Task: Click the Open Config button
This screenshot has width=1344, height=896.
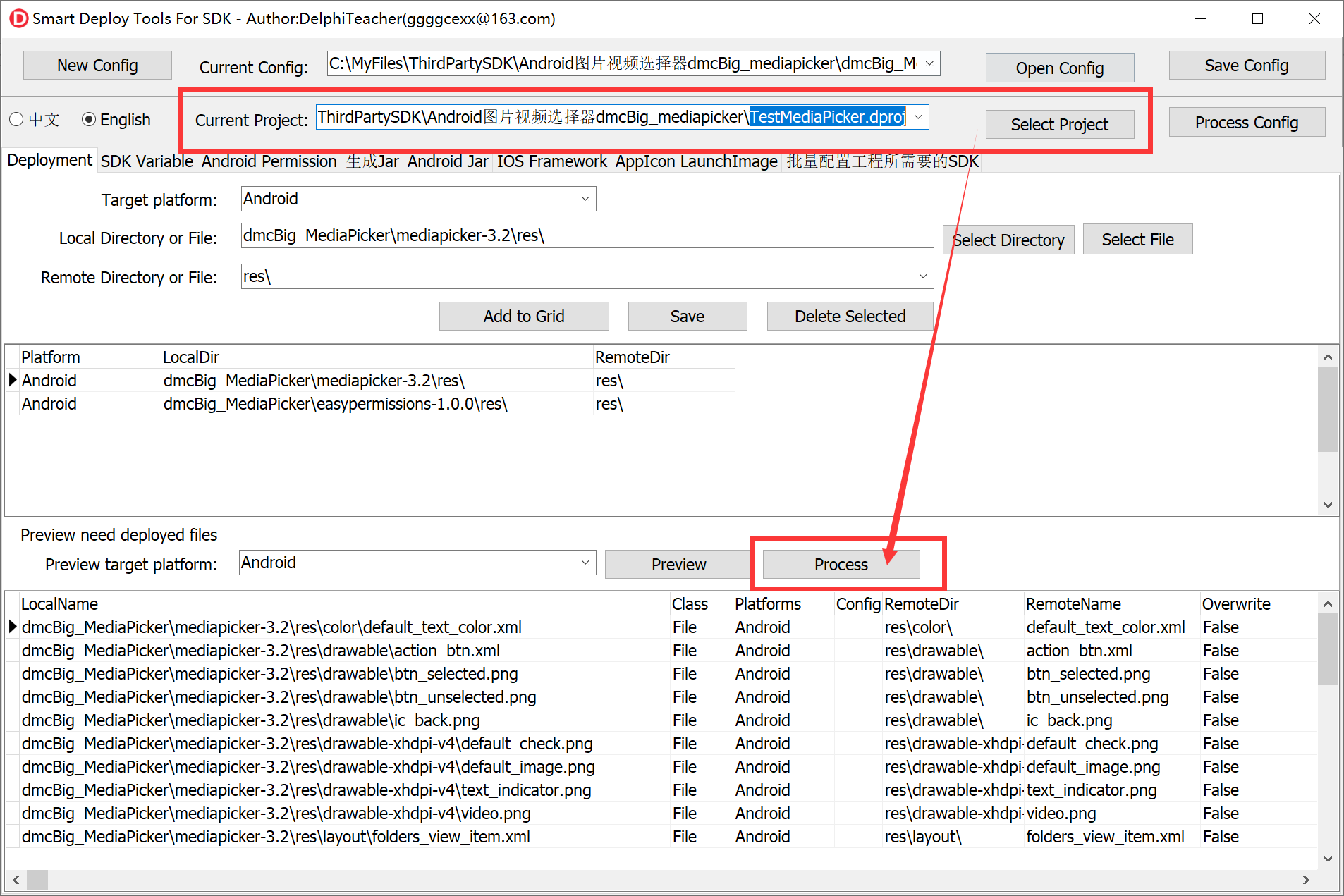Action: click(x=1059, y=68)
